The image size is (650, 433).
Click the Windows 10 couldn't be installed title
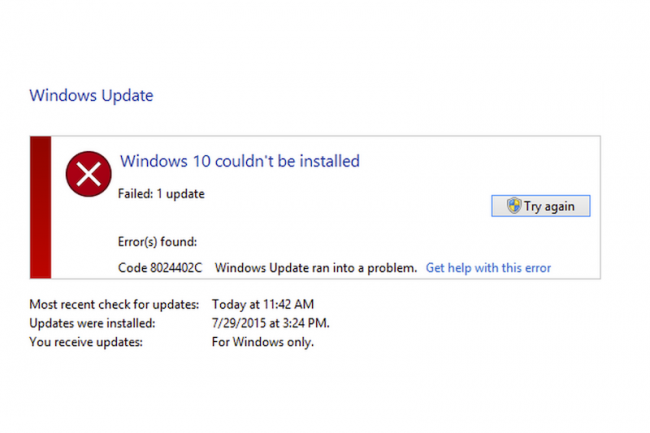coord(240,161)
